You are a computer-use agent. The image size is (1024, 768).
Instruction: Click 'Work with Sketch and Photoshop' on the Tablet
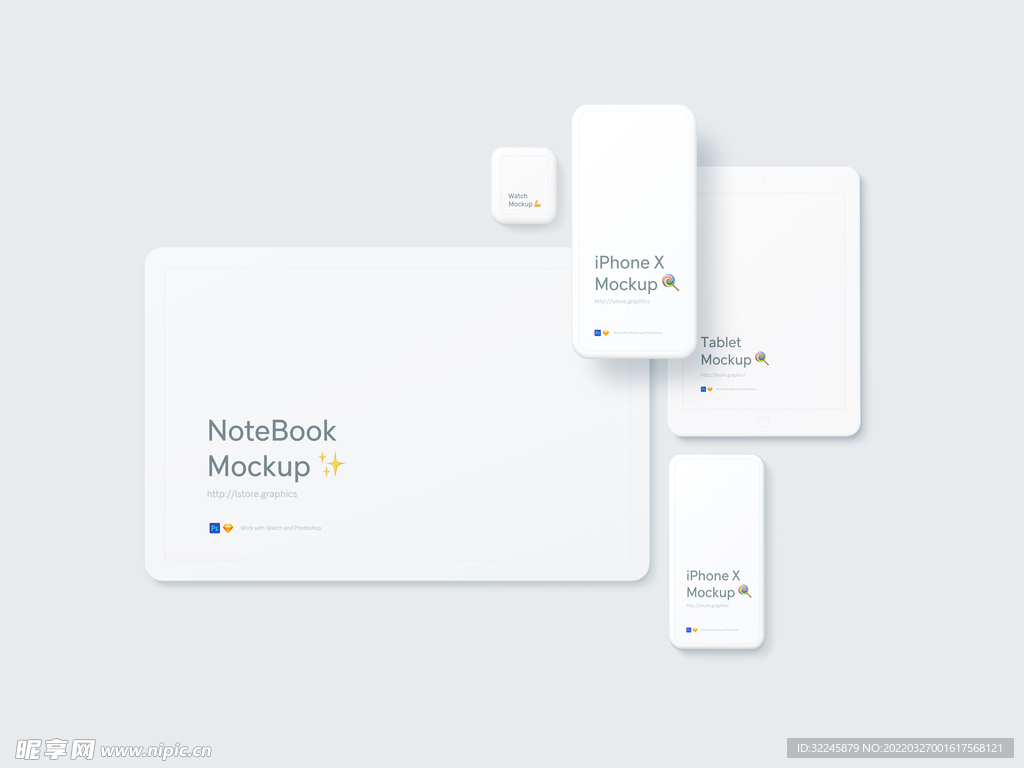coord(736,389)
